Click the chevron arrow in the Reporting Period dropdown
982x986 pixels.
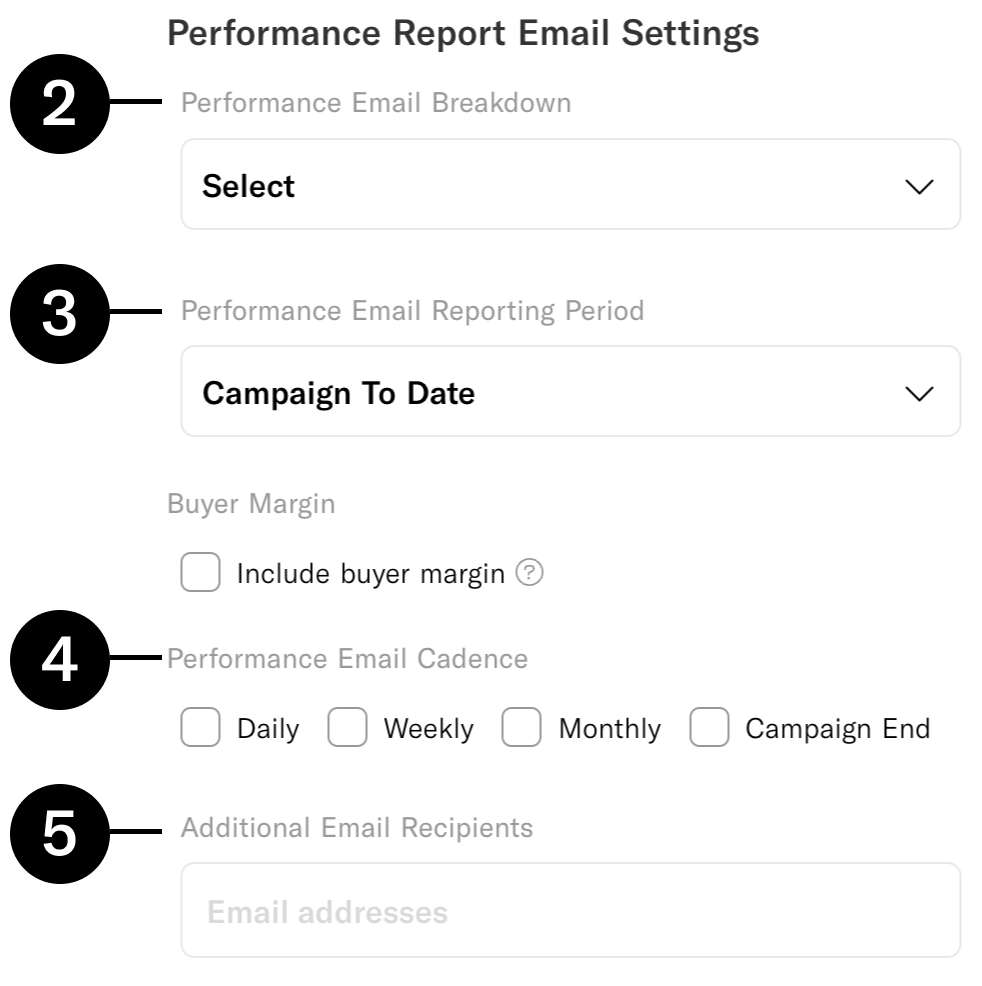tap(918, 393)
